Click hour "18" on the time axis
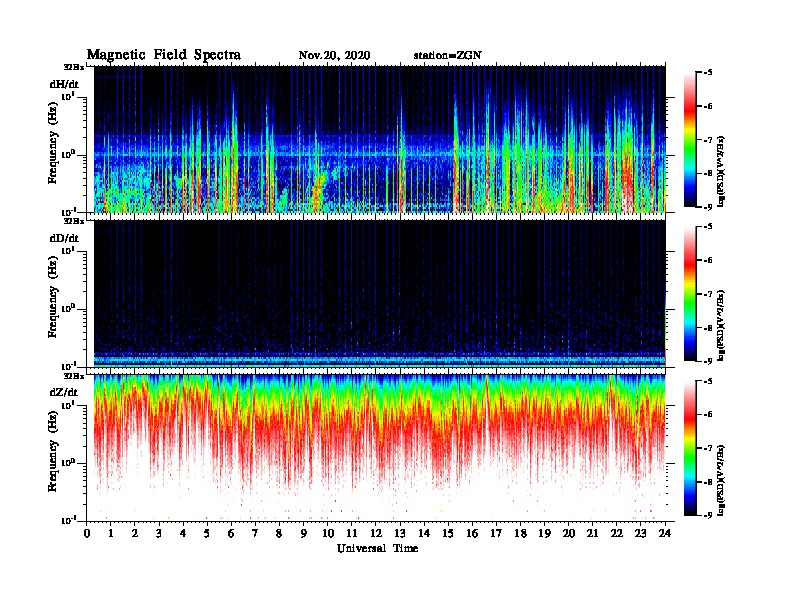 (x=520, y=533)
